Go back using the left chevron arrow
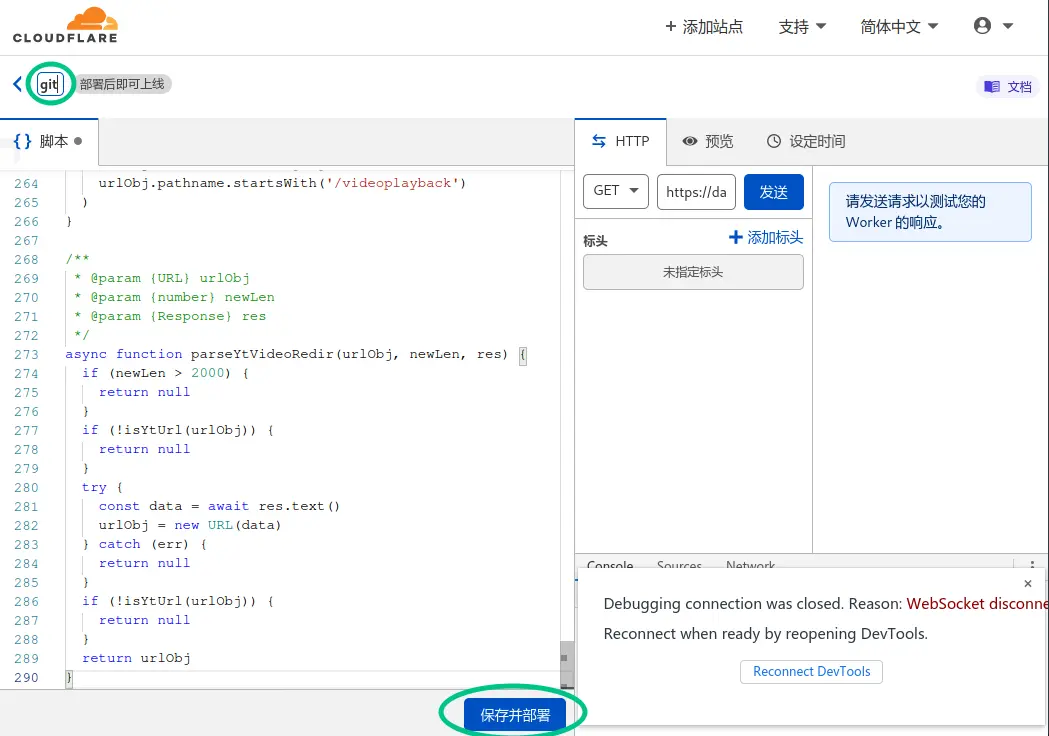Image resolution: width=1049 pixels, height=736 pixels. [17, 84]
